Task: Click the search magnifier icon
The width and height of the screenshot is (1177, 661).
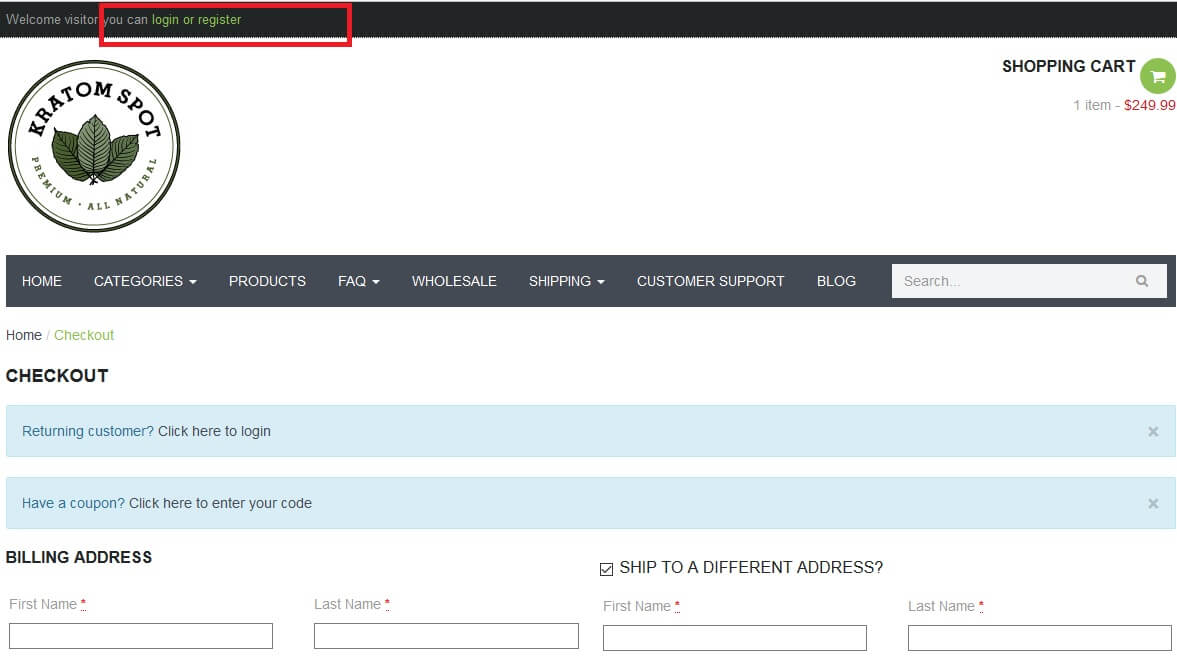Action: coord(1142,281)
